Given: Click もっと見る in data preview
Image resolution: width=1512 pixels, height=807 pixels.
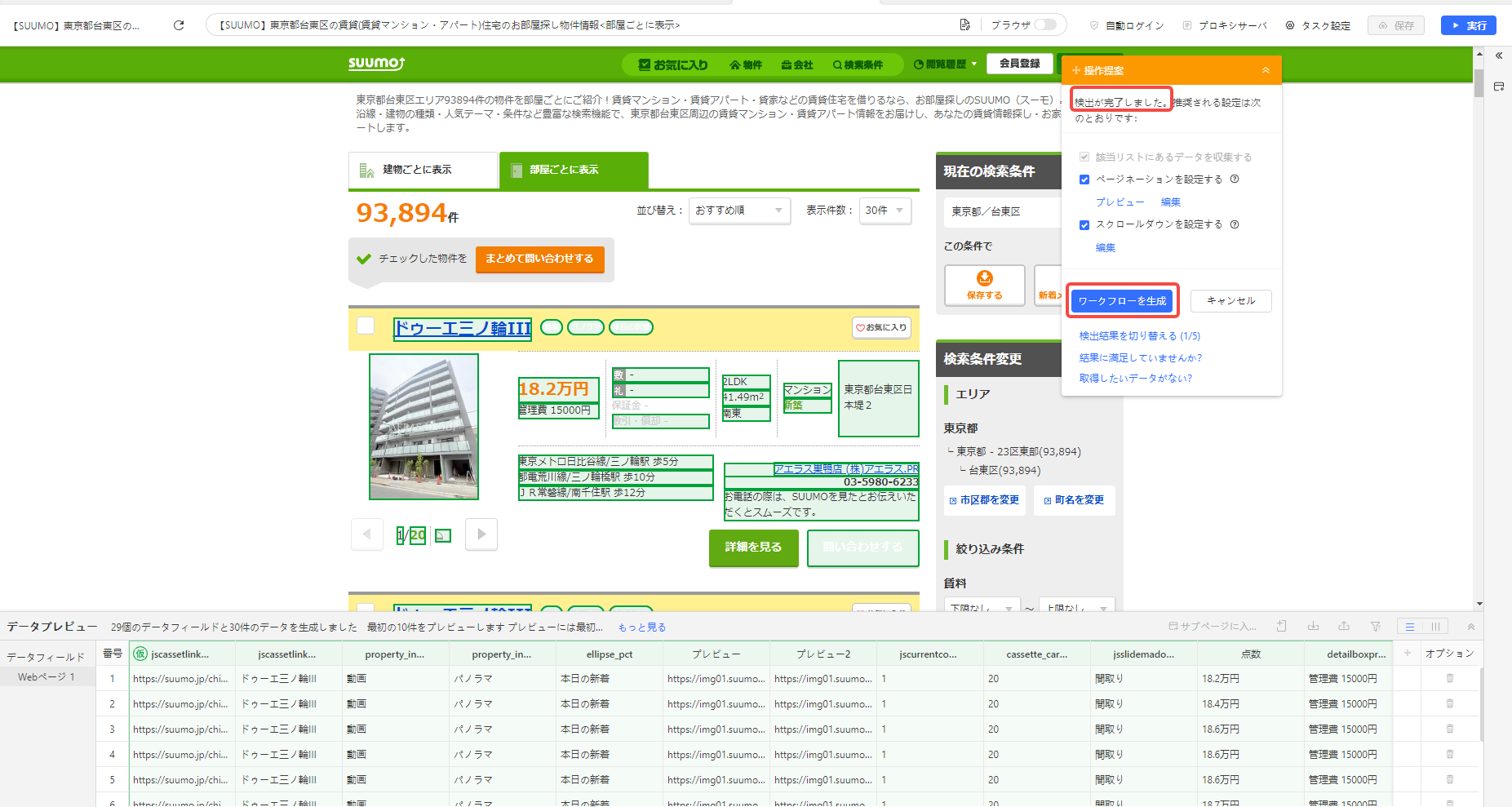Looking at the screenshot, I should coord(642,627).
